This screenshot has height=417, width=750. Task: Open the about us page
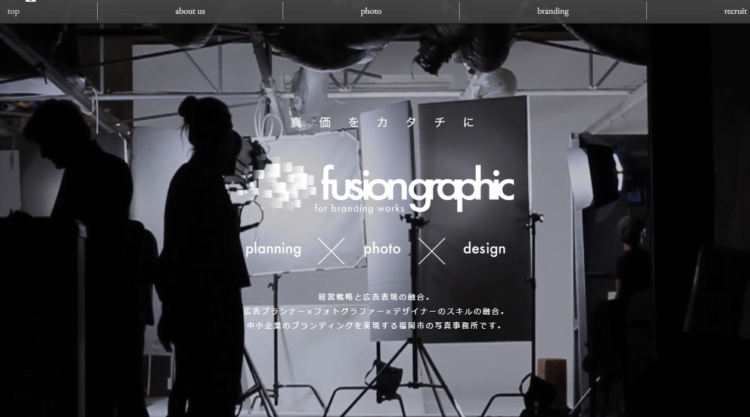point(190,11)
